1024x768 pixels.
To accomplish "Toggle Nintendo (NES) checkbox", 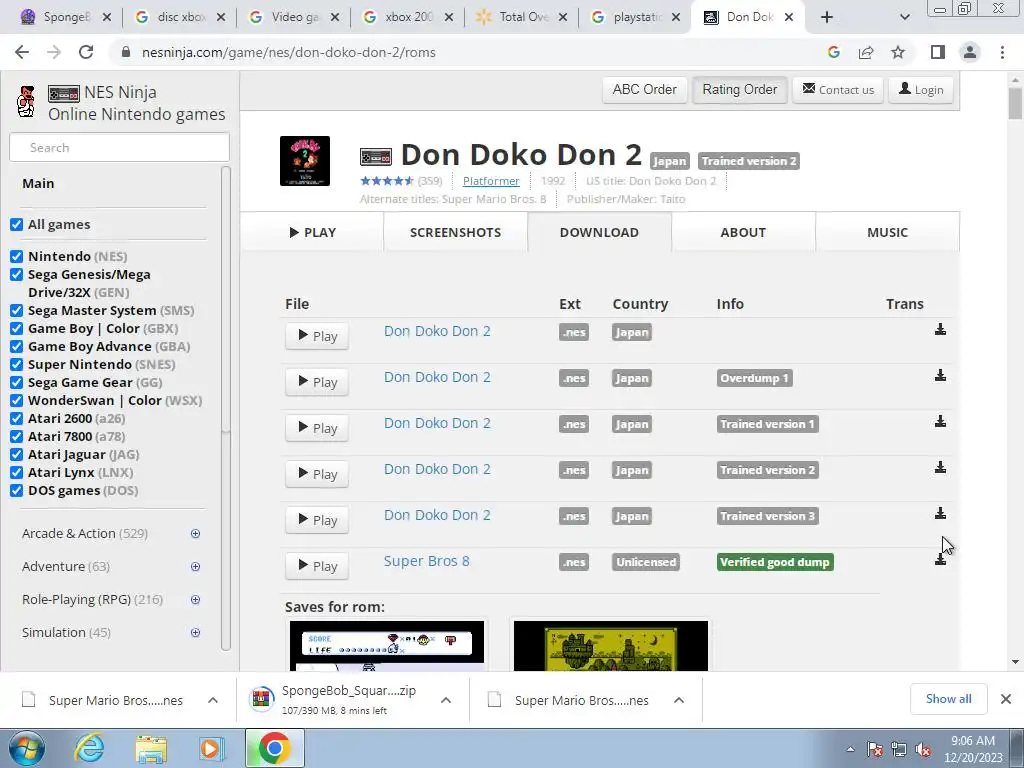I will click(x=16, y=257).
